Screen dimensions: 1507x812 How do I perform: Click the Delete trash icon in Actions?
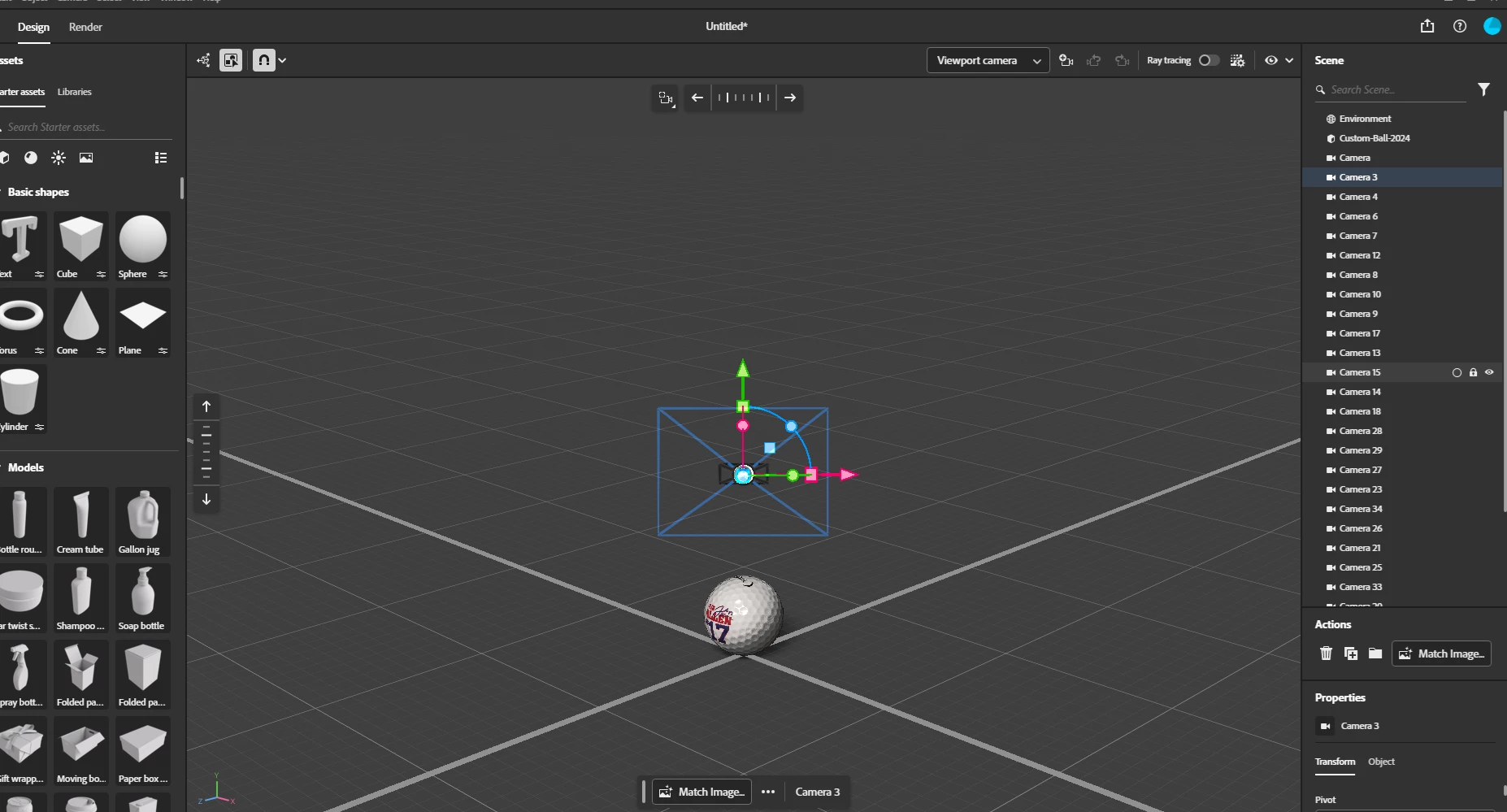1326,654
